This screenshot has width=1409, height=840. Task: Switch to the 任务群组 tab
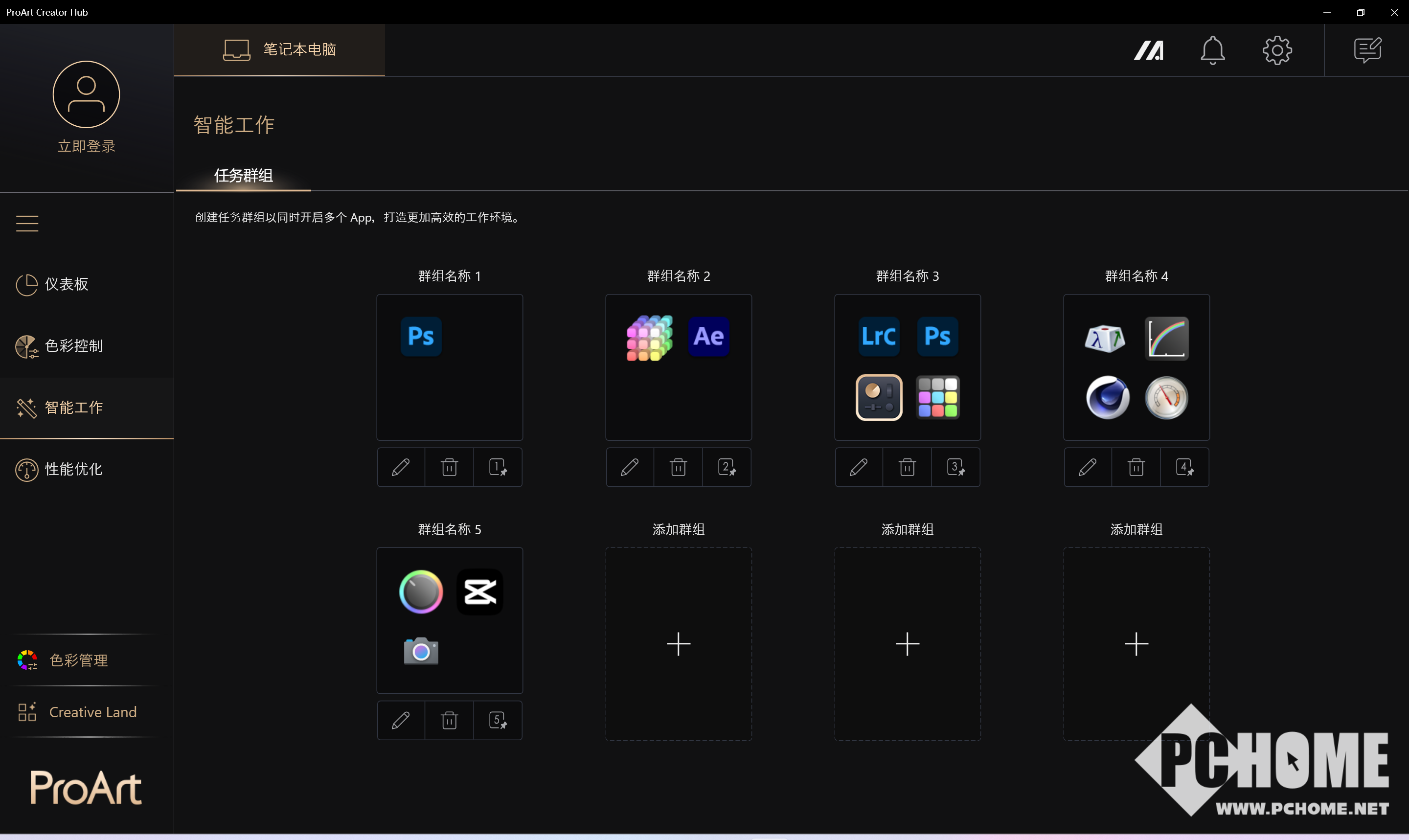coord(243,176)
